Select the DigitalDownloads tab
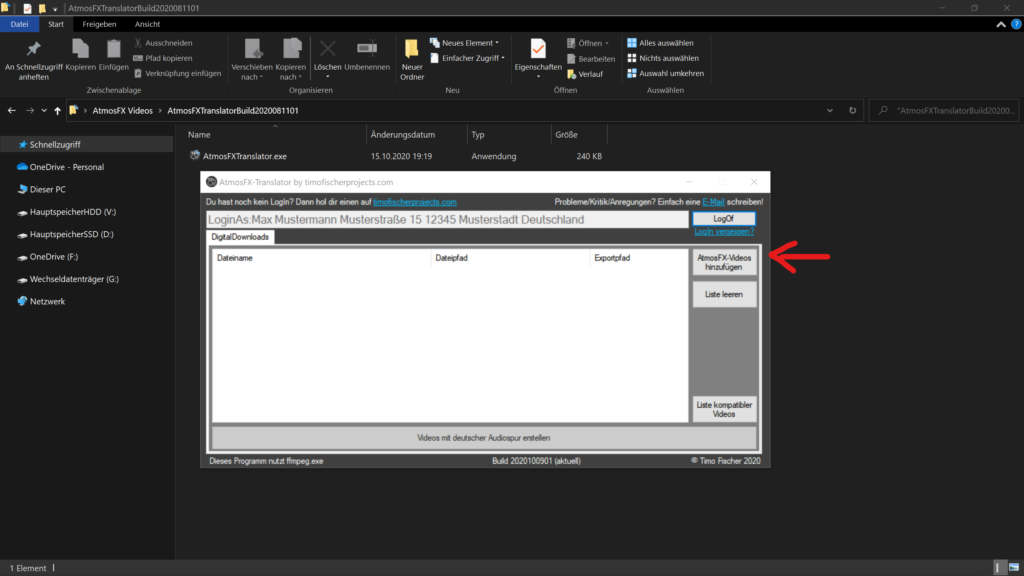This screenshot has height=576, width=1024. (x=240, y=237)
